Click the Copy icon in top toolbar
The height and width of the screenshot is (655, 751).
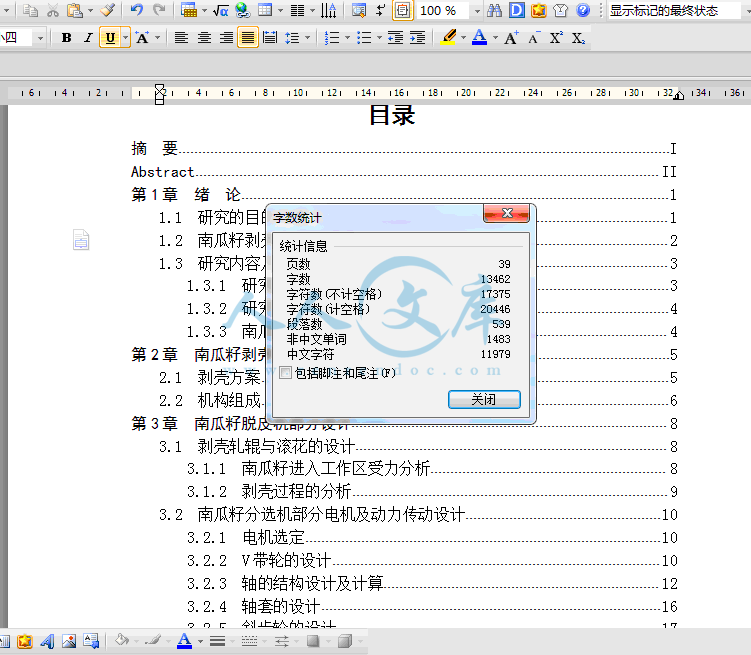click(31, 10)
